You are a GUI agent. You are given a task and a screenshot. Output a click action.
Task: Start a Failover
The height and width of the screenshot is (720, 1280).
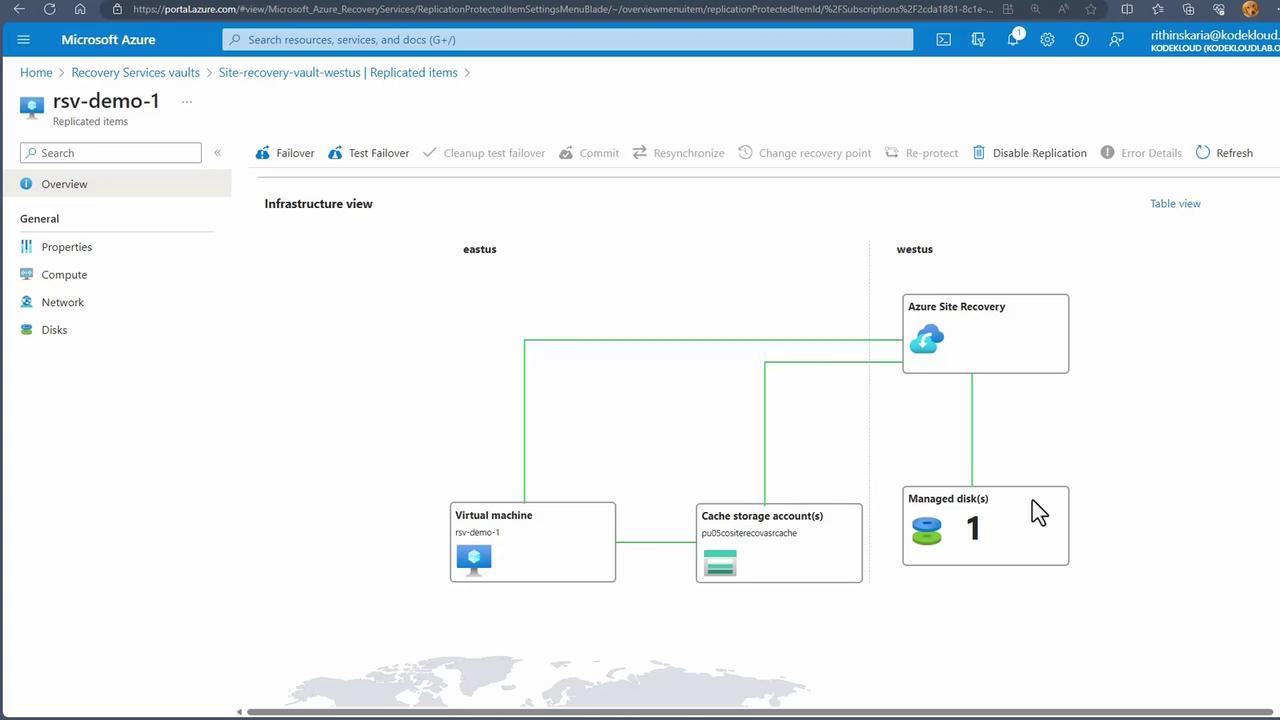tap(285, 153)
